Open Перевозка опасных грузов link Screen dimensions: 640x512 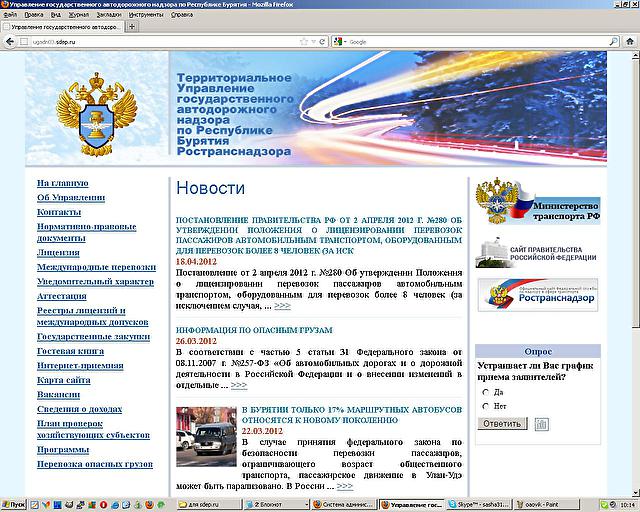click(x=95, y=464)
